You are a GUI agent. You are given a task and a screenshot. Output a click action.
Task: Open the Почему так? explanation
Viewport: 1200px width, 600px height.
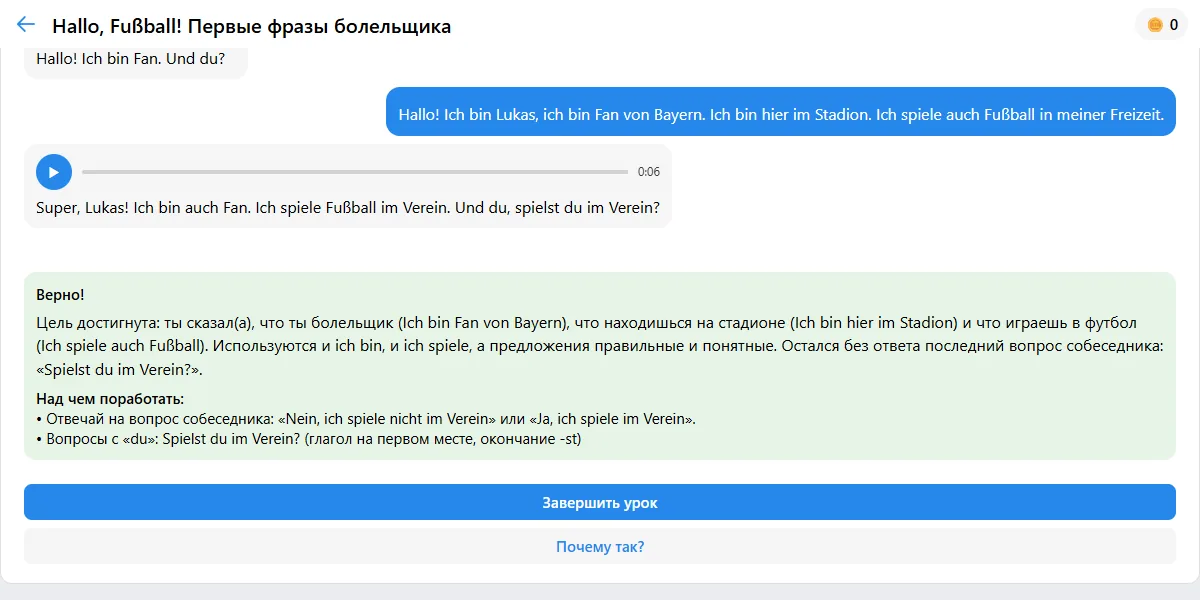[600, 547]
